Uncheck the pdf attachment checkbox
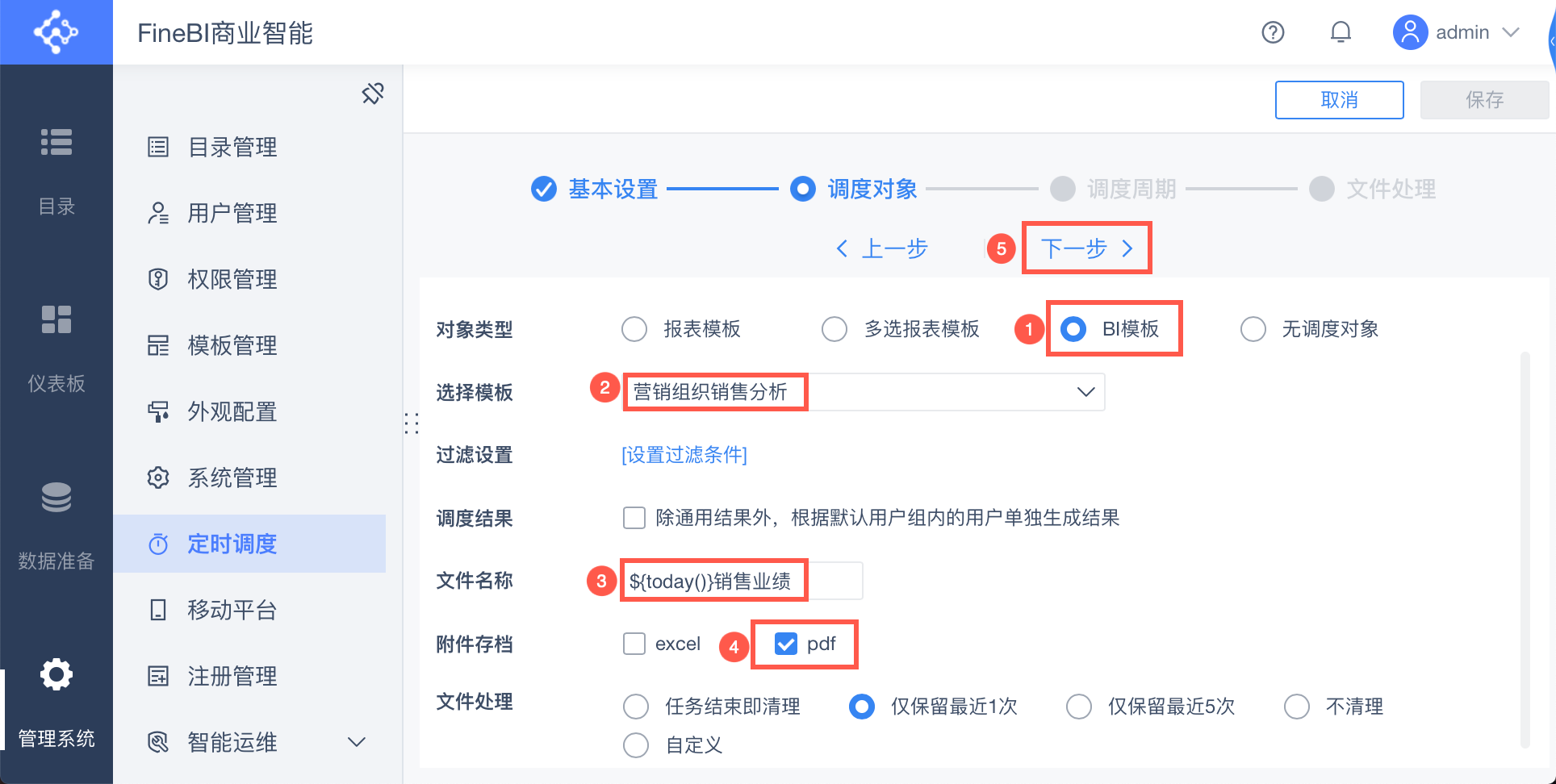The image size is (1556, 784). 785,644
